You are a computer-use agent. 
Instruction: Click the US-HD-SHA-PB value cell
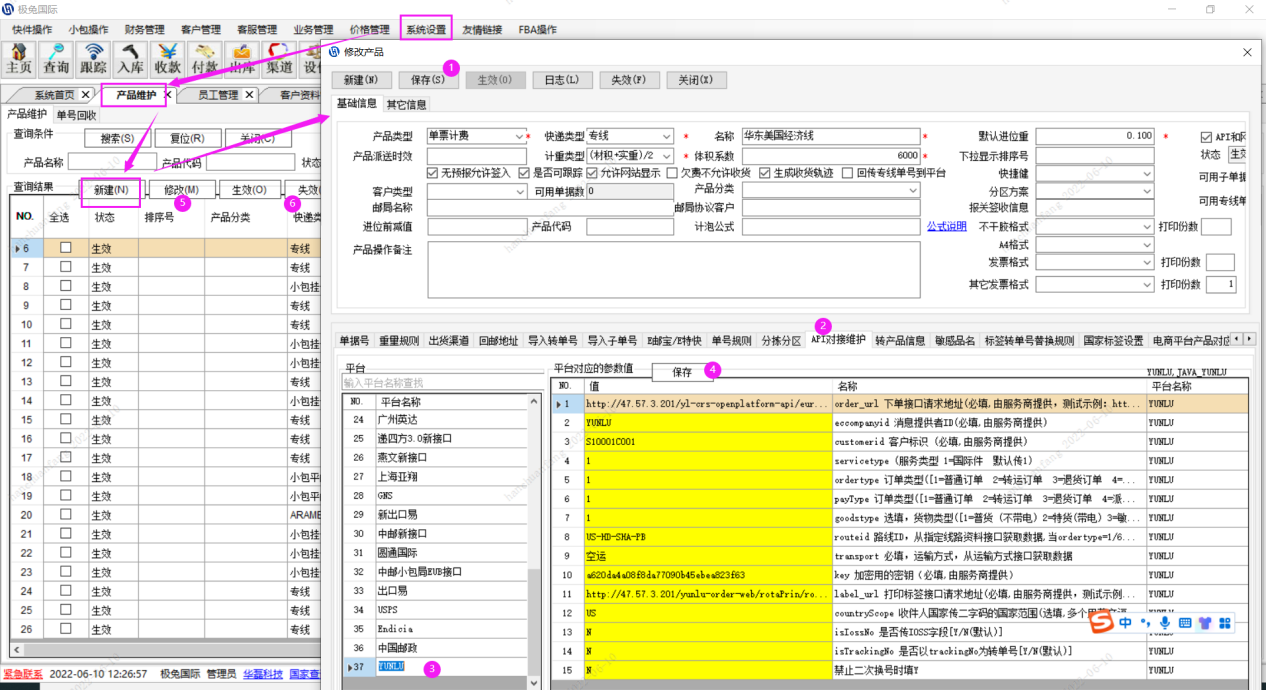706,537
